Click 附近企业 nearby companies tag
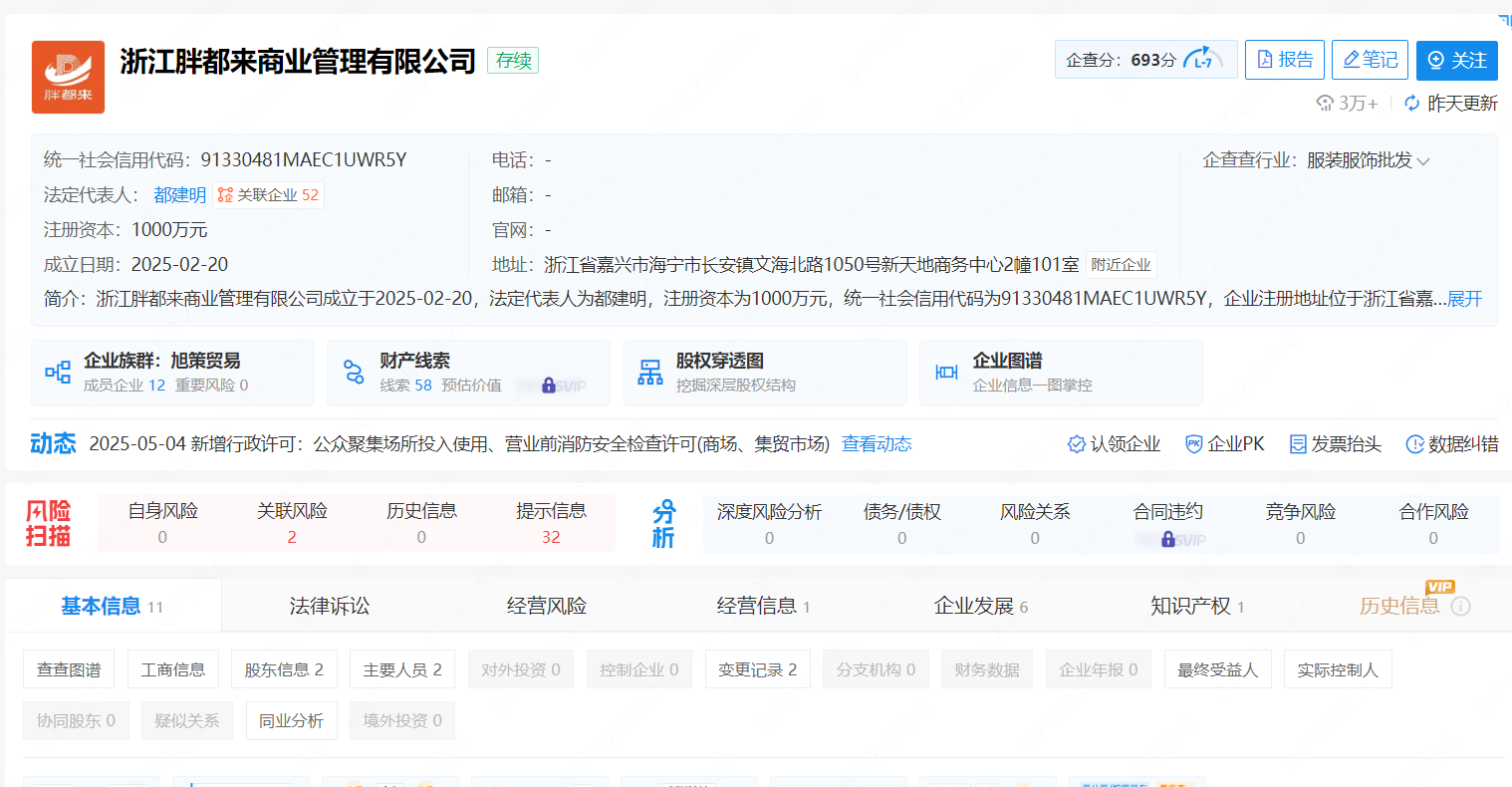The width and height of the screenshot is (1512, 787). [1121, 265]
